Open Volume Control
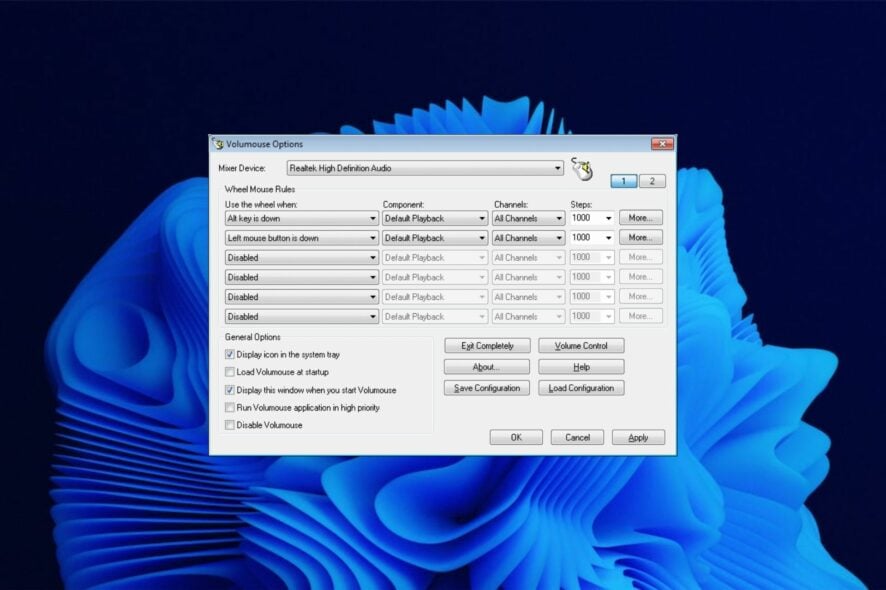The width and height of the screenshot is (886, 590). [x=581, y=346]
